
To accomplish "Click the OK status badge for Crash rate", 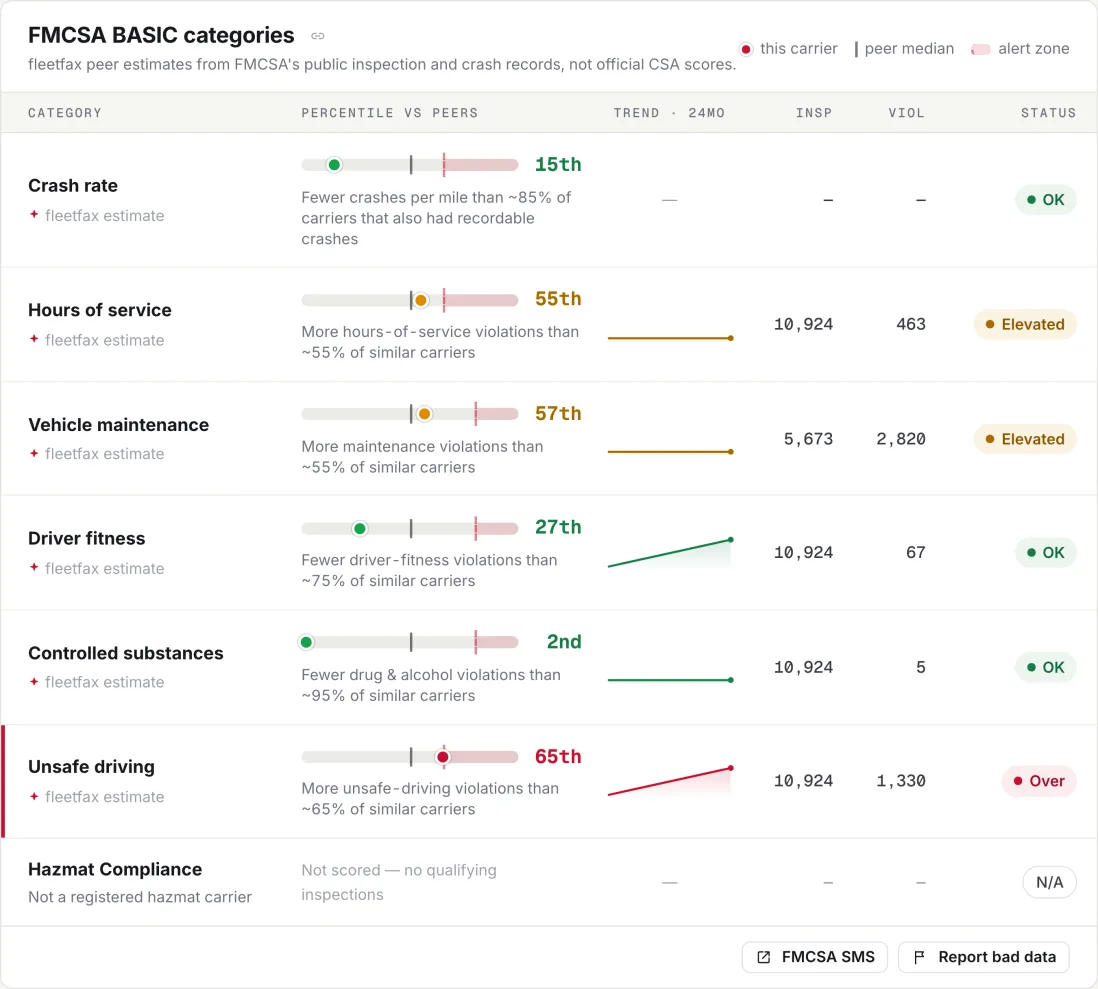I will pos(1045,200).
